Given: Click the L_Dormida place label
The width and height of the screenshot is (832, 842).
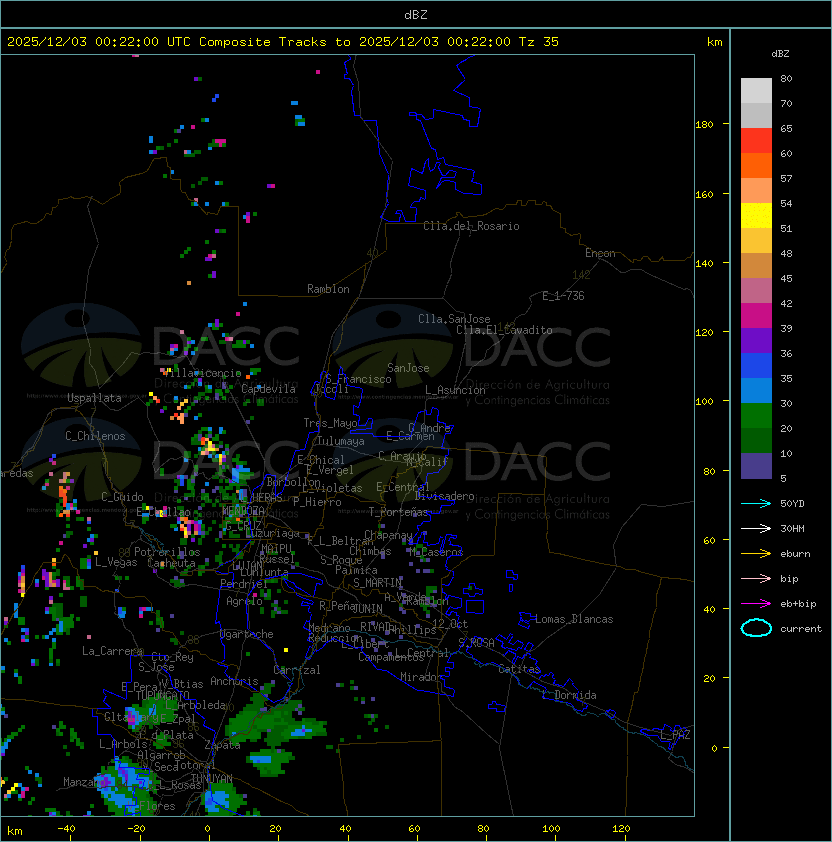Looking at the screenshot, I should 569,695.
